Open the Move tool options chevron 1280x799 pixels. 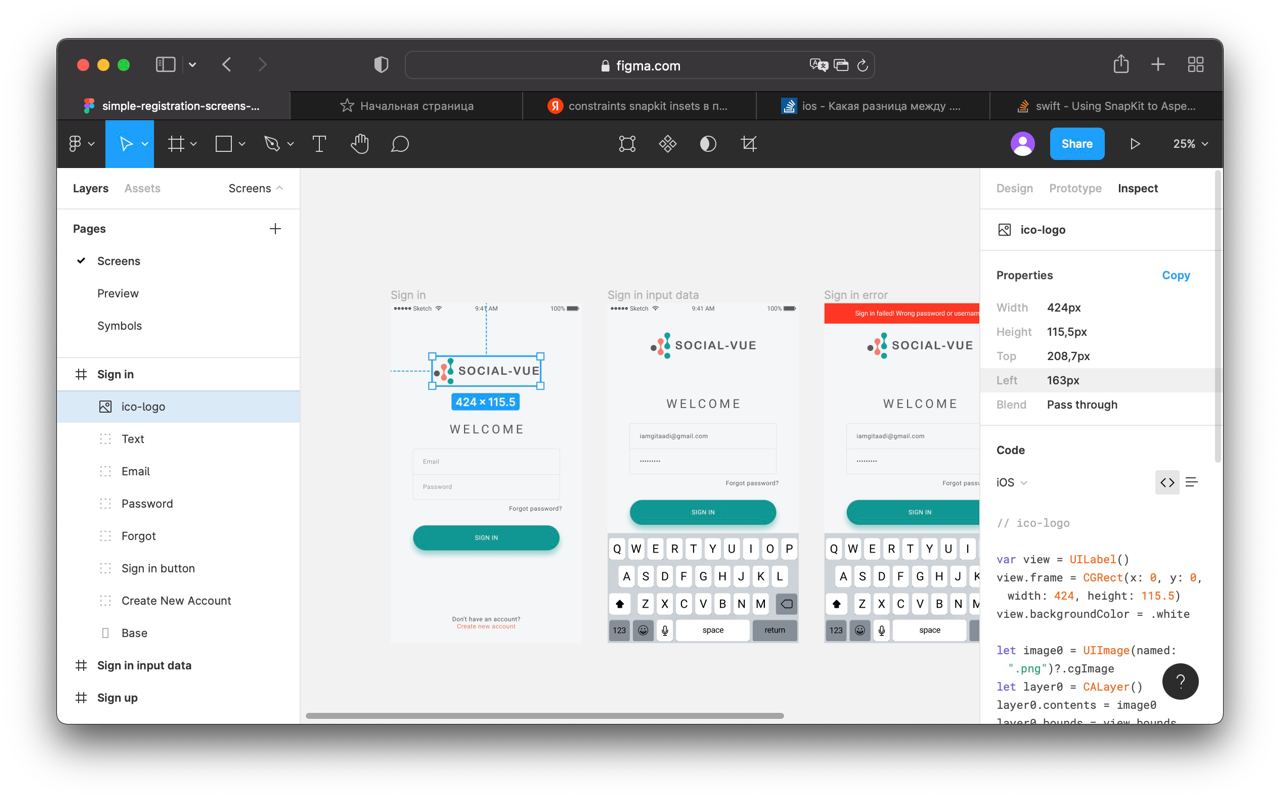coord(145,144)
